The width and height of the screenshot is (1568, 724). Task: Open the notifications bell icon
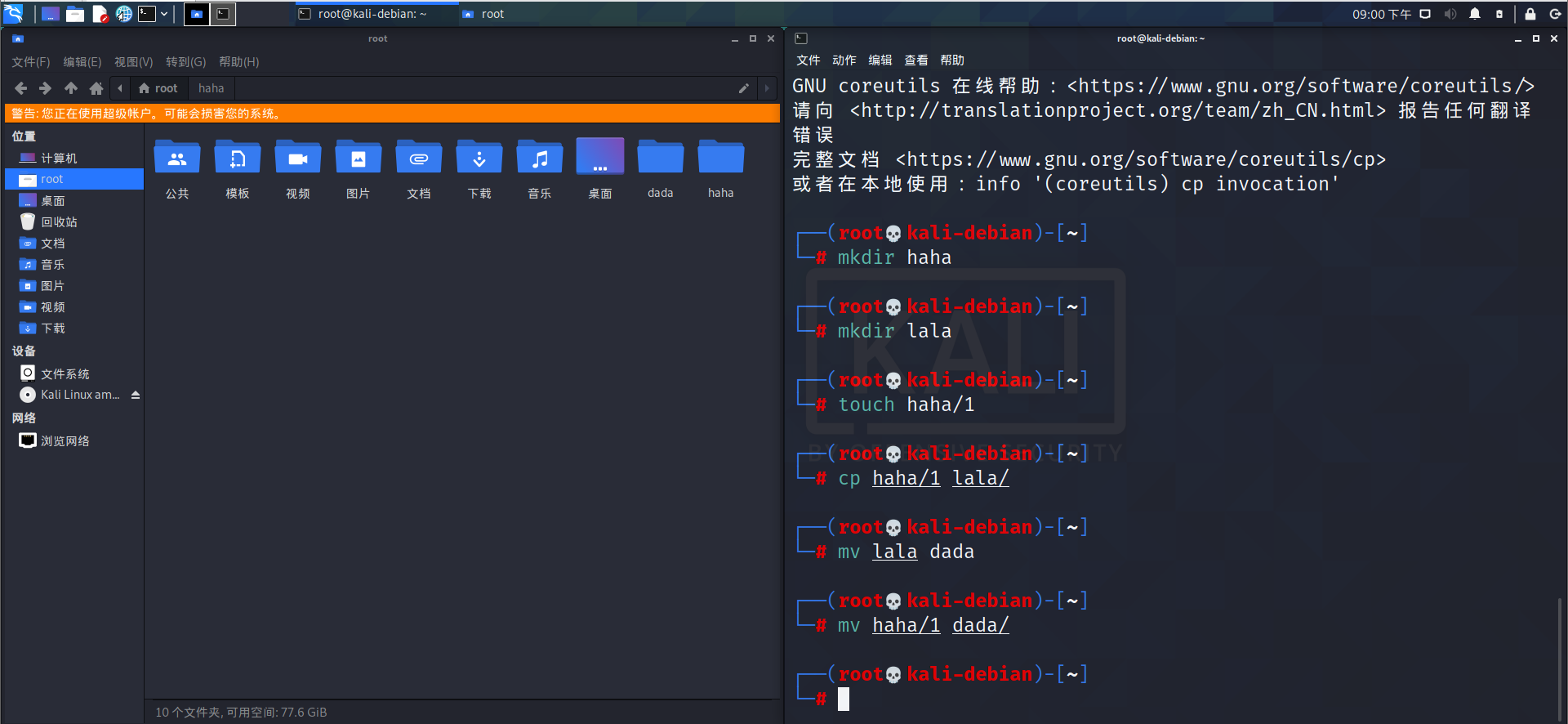(x=1475, y=14)
